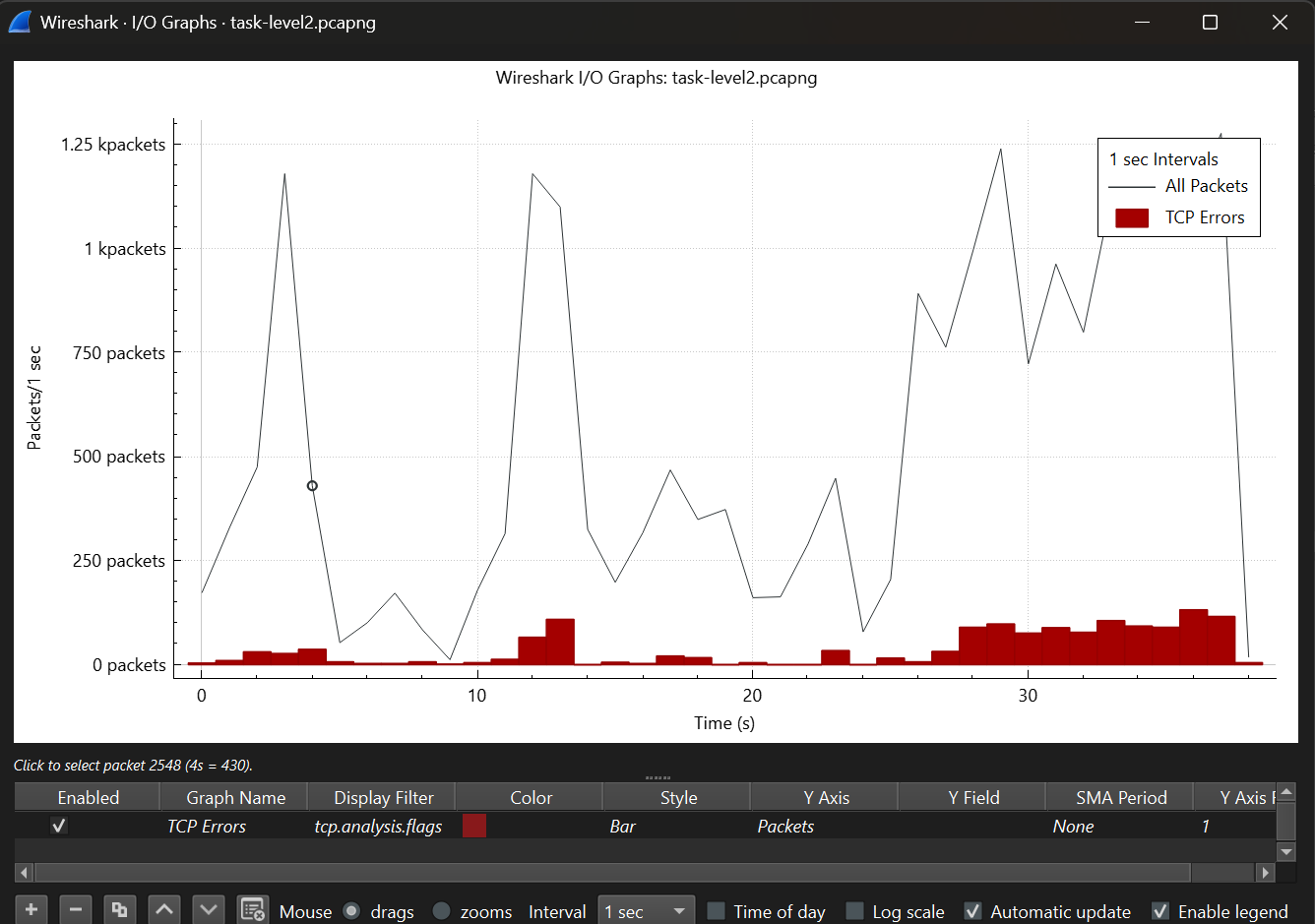Move the graph down in the list
This screenshot has height=924, width=1315.
pos(209,909)
